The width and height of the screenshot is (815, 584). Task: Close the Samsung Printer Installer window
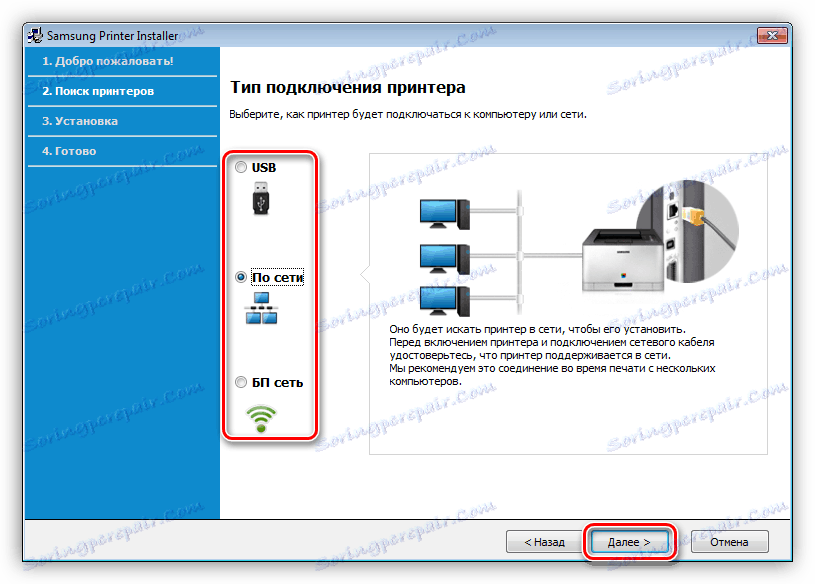[772, 35]
